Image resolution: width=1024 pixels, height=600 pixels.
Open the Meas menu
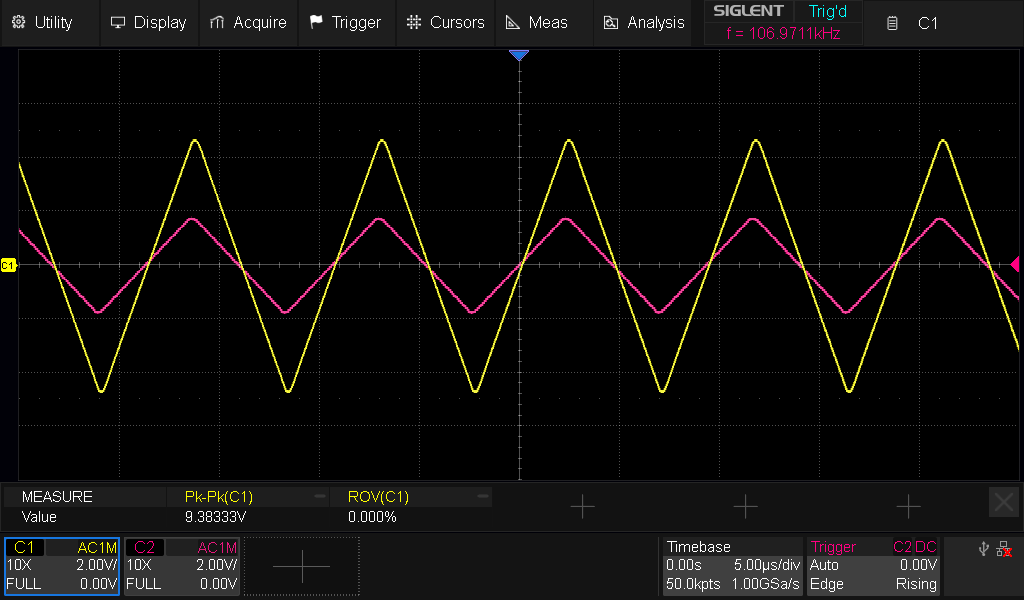click(x=544, y=22)
